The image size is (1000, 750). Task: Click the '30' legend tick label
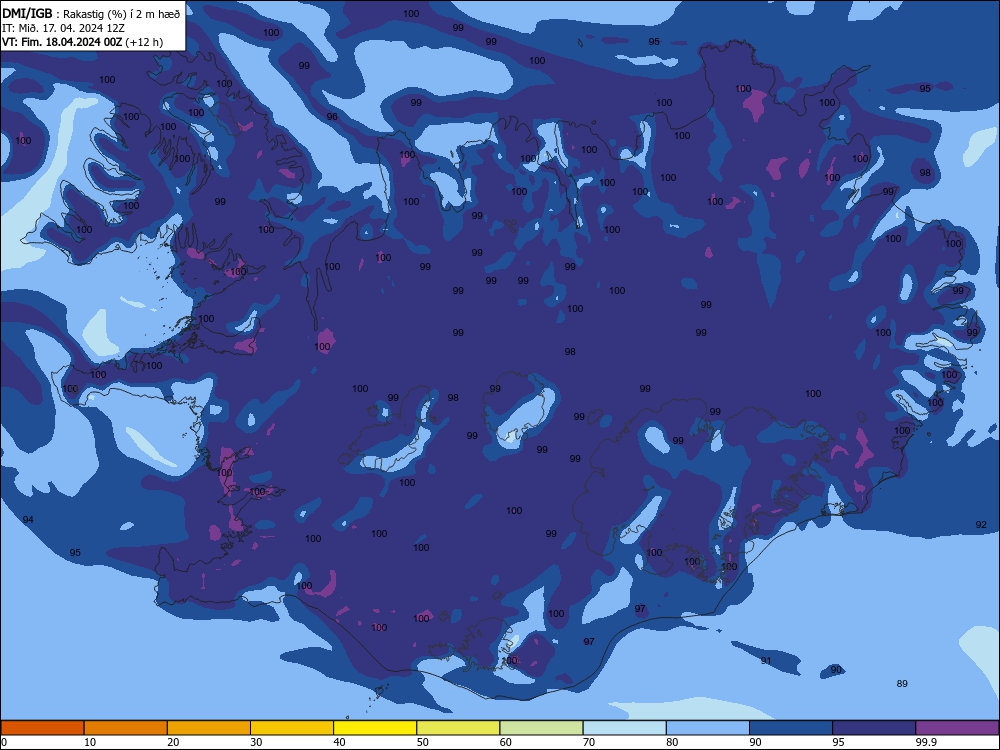coord(256,742)
